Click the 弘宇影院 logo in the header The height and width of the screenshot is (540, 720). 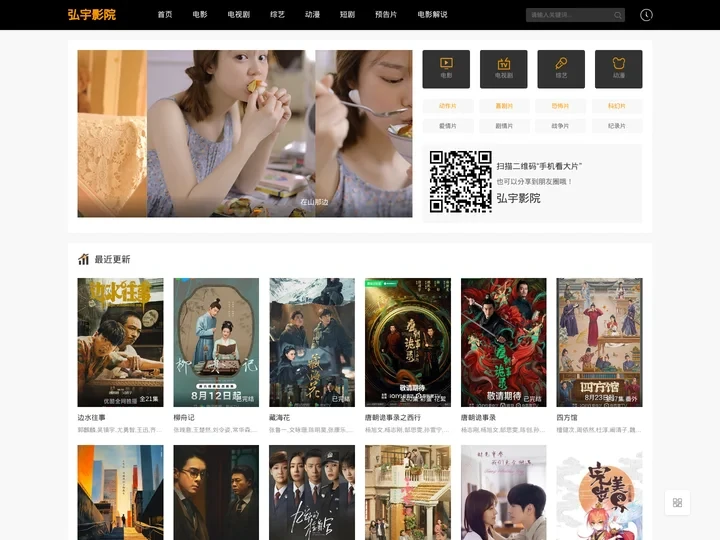point(92,15)
